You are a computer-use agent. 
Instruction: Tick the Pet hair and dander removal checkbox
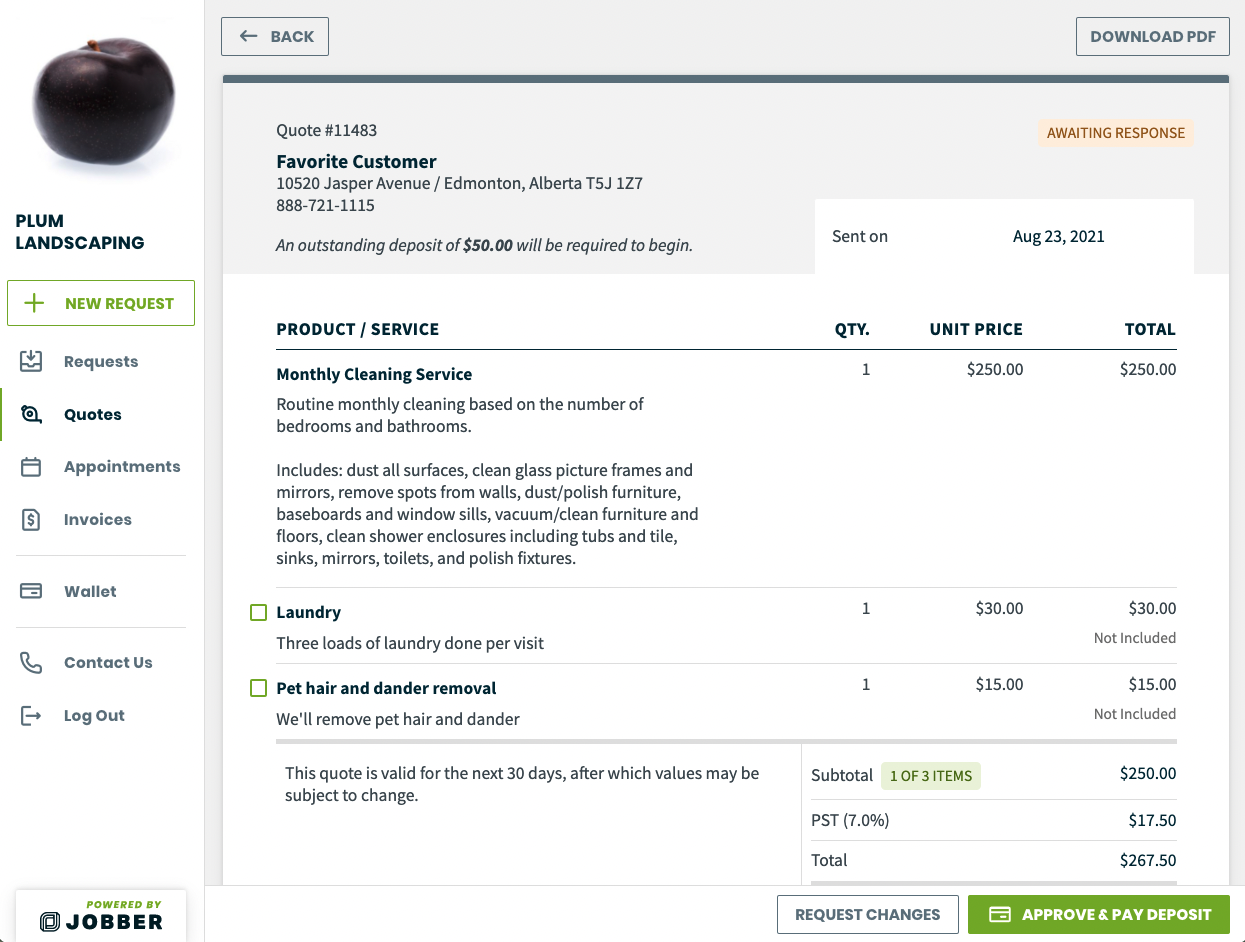(x=259, y=688)
